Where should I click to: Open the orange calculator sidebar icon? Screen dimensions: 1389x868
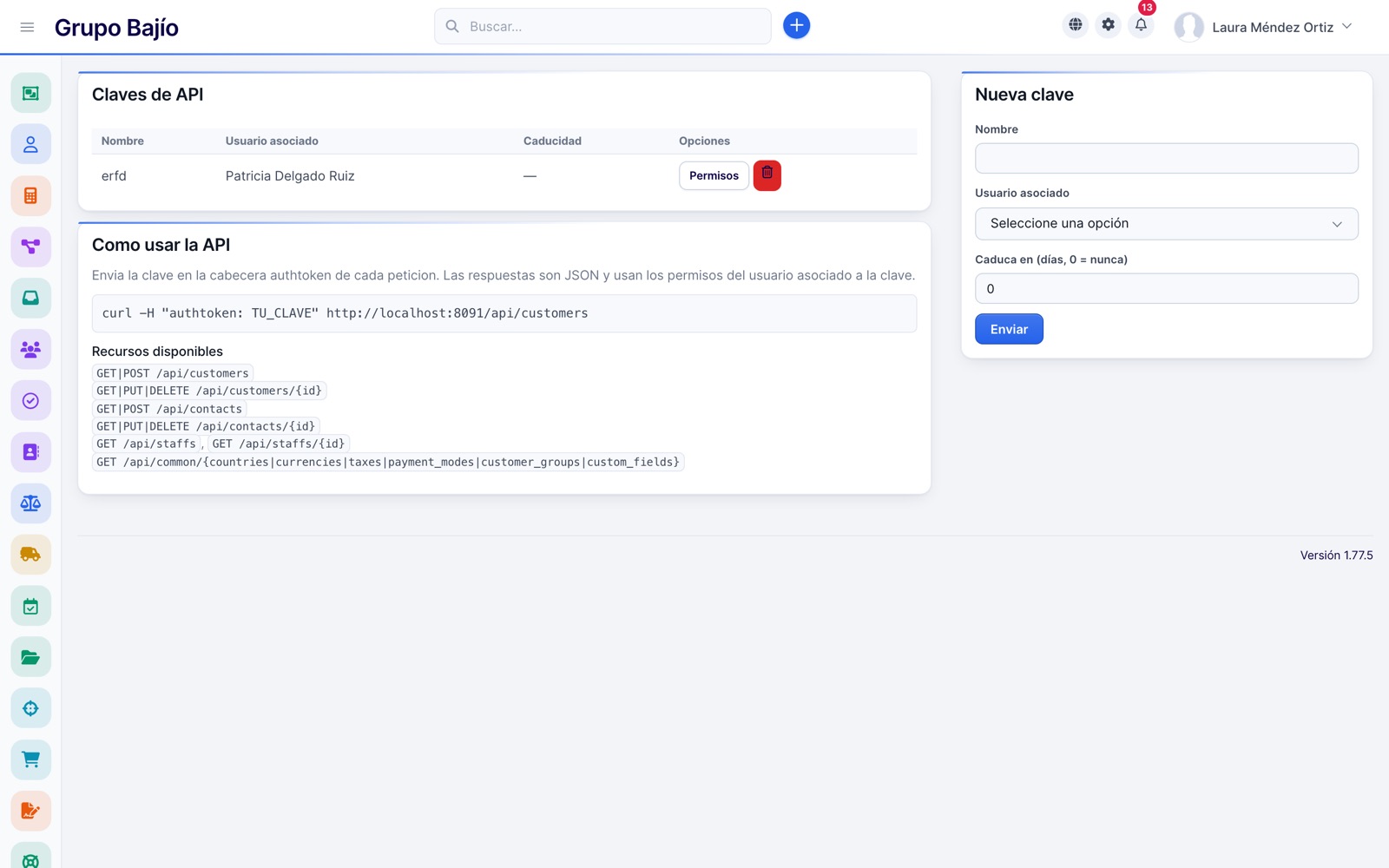point(30,195)
